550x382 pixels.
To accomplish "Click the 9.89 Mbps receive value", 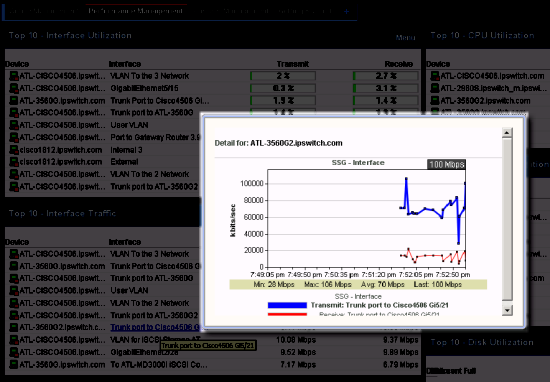I will 400,352.
